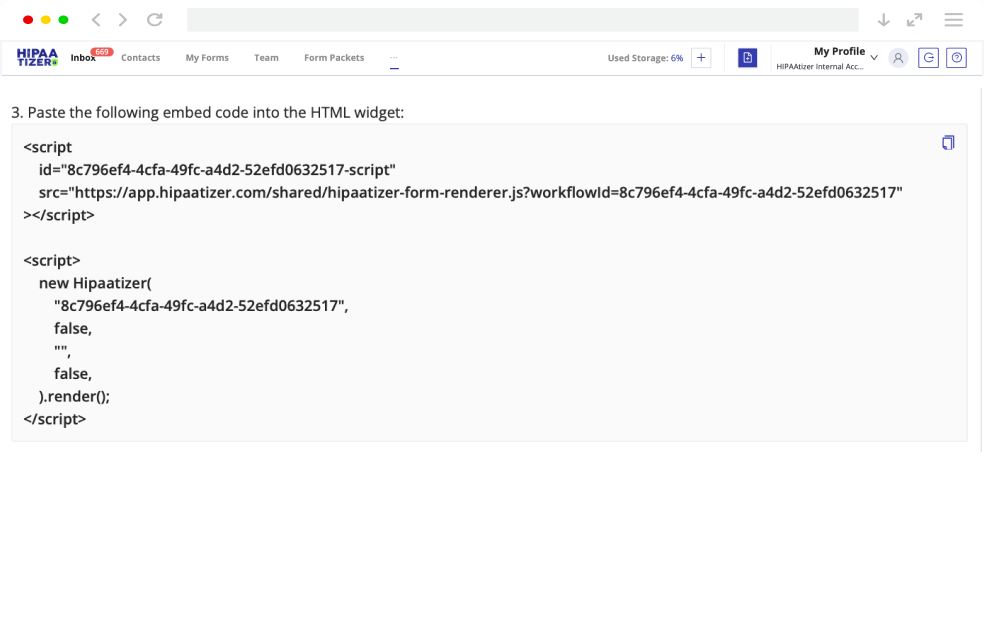Click the browser address bar

point(523,19)
